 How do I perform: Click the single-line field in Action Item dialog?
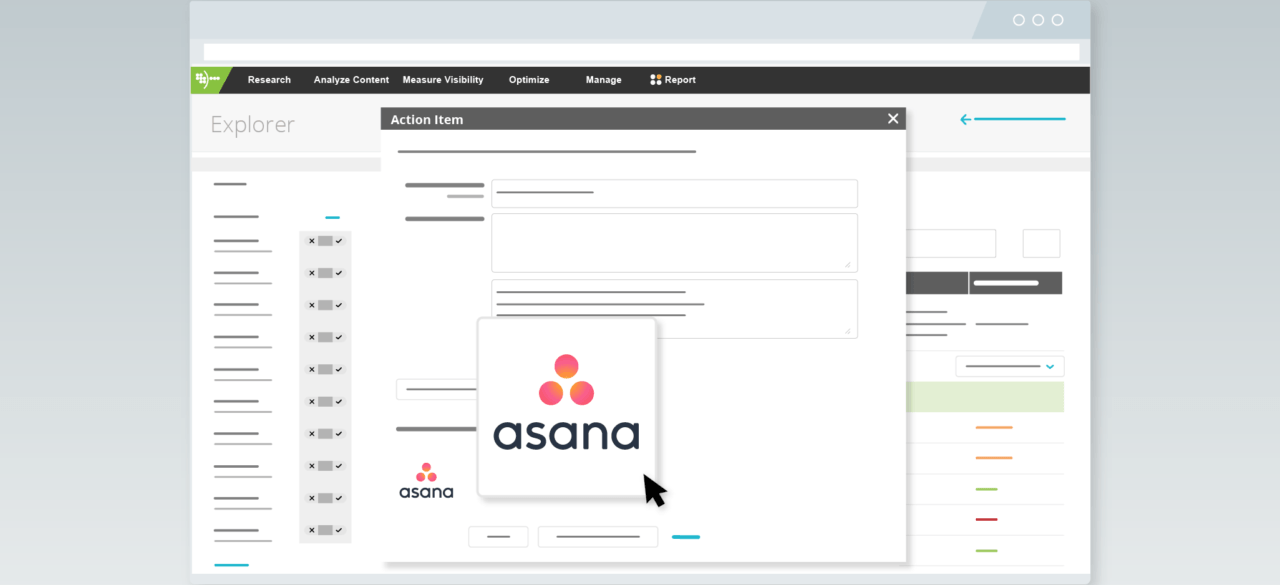(674, 193)
